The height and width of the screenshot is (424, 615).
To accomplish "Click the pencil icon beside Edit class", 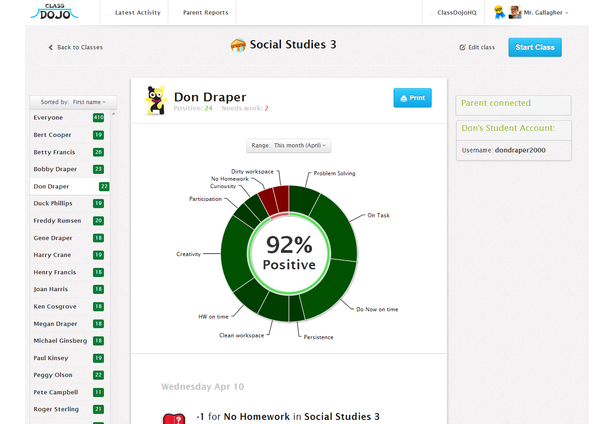I will coord(462,47).
